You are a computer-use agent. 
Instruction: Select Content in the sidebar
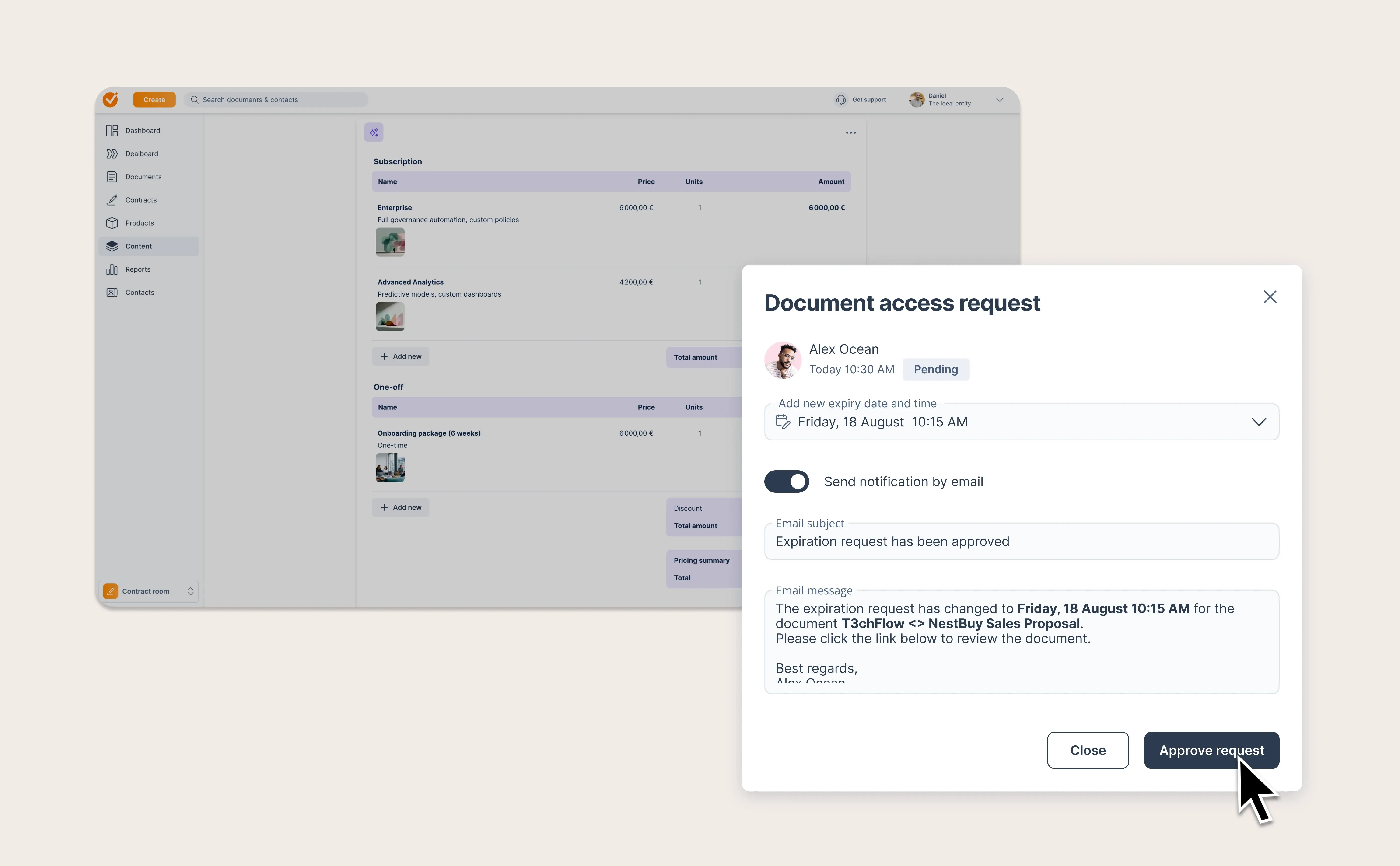click(139, 246)
